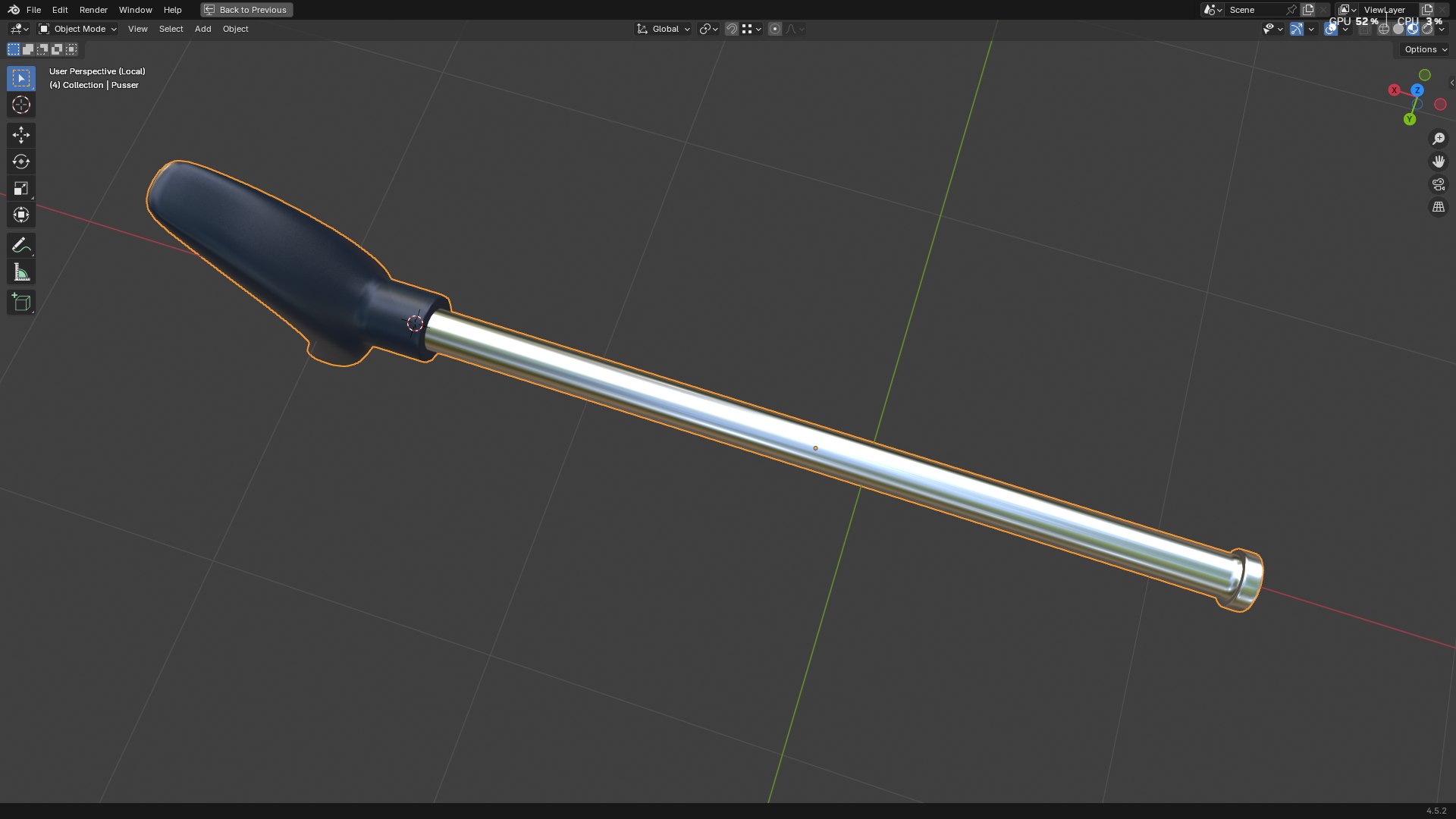Open the editor type dropdown
Screen dimensions: 1456x819
[x=19, y=29]
